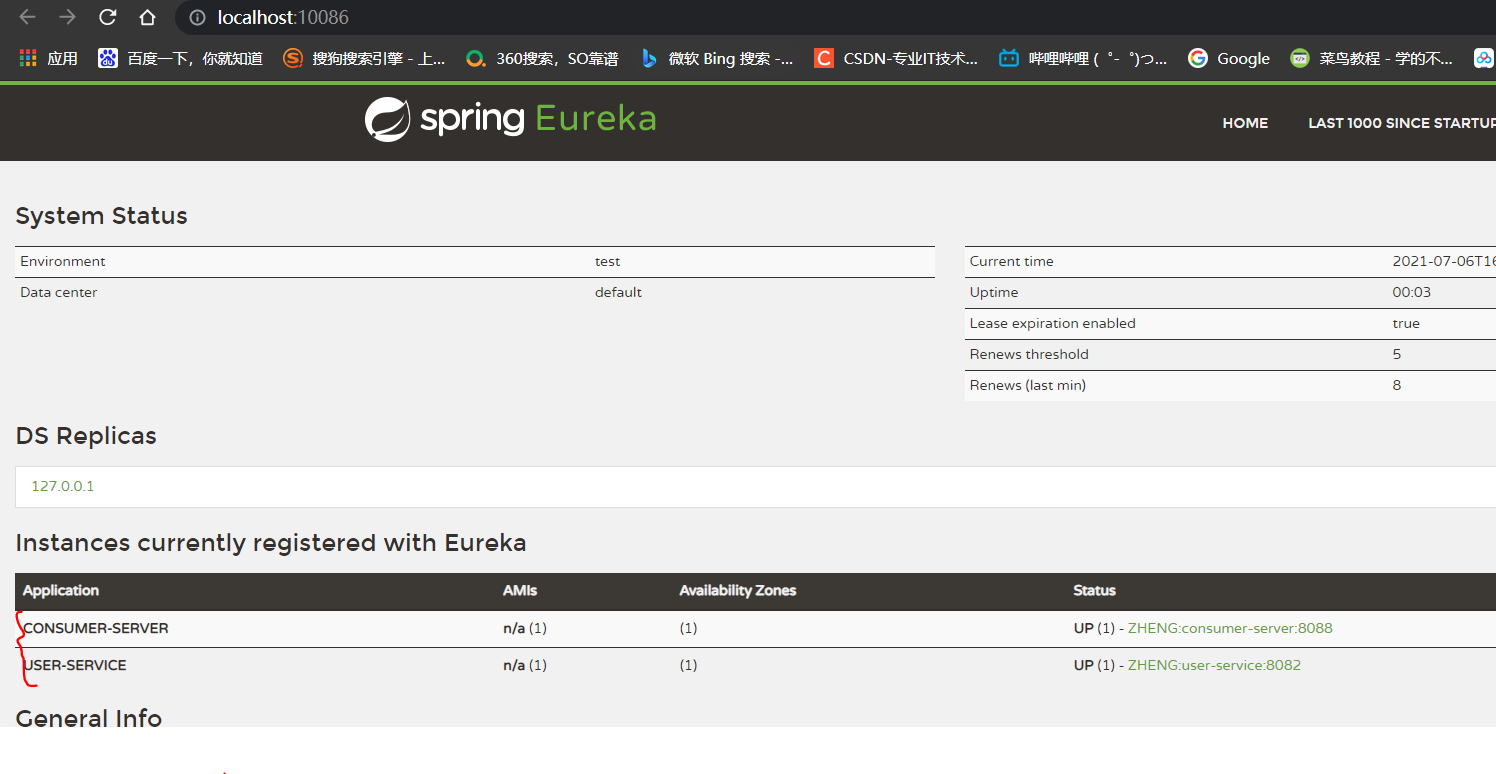Click the Spring Eureka logo
Image resolution: width=1496 pixels, height=774 pixels.
tap(510, 119)
